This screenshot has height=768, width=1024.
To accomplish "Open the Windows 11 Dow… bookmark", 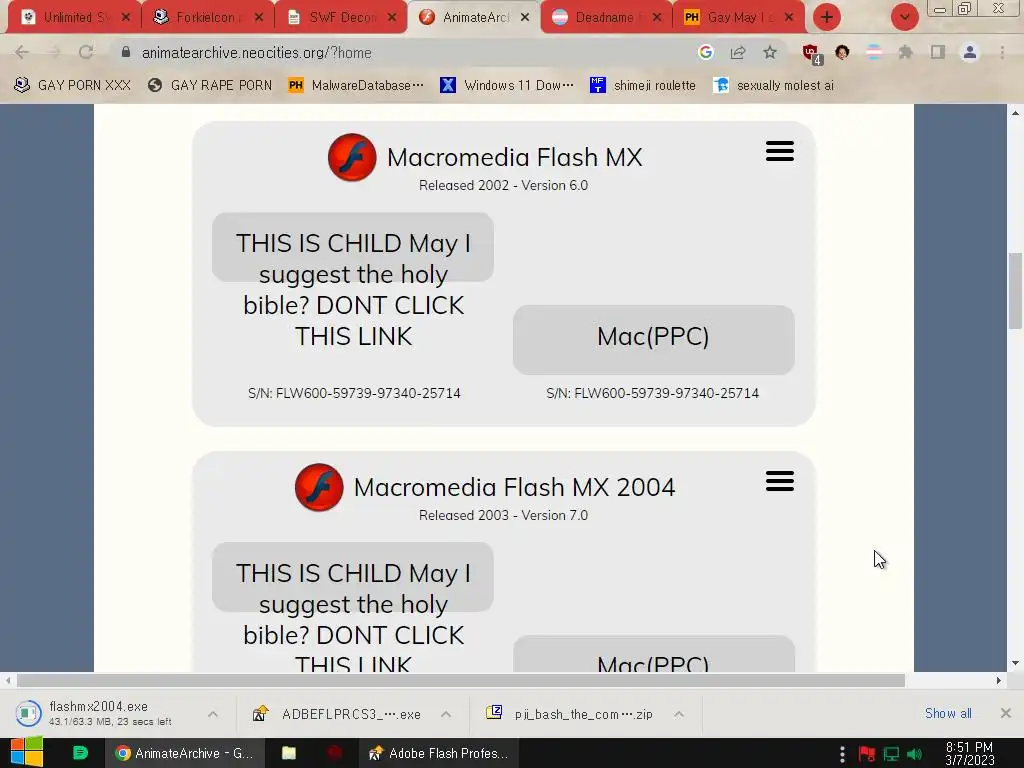I will pos(507,85).
